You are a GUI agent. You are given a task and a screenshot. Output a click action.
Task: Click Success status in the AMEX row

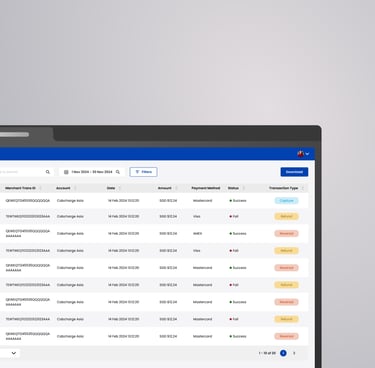click(x=238, y=234)
